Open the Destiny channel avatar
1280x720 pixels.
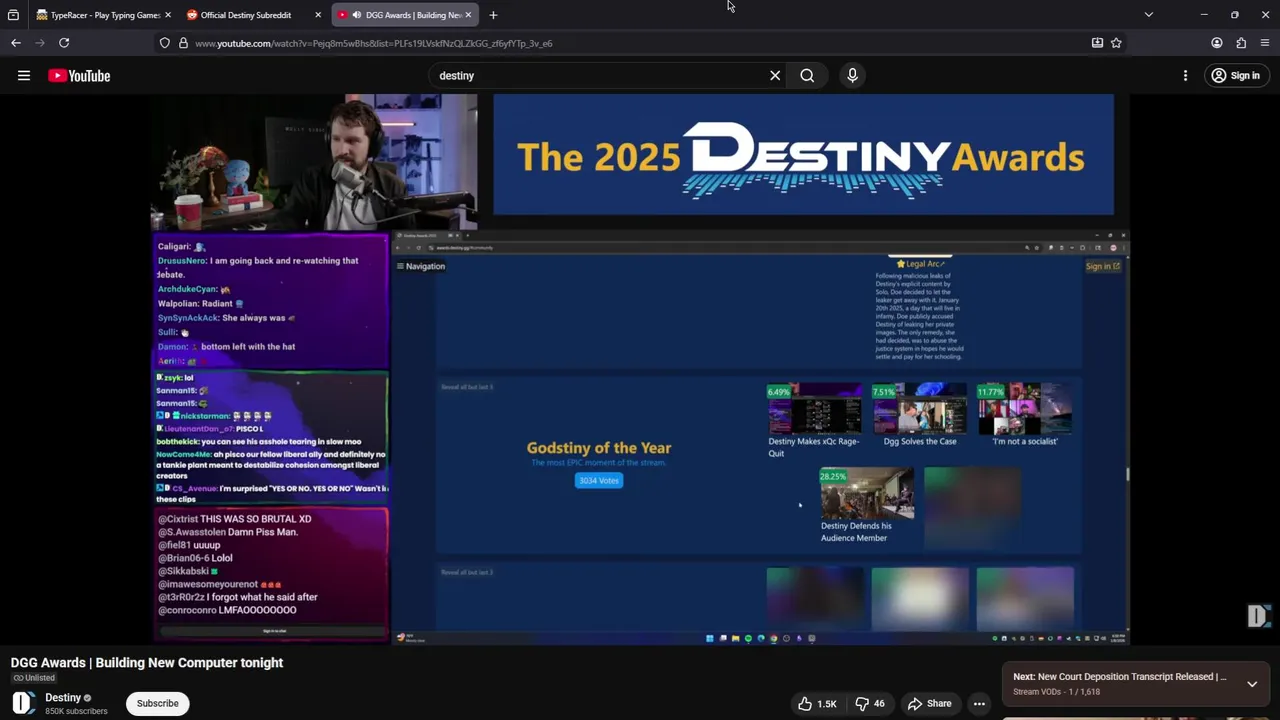coord(24,703)
